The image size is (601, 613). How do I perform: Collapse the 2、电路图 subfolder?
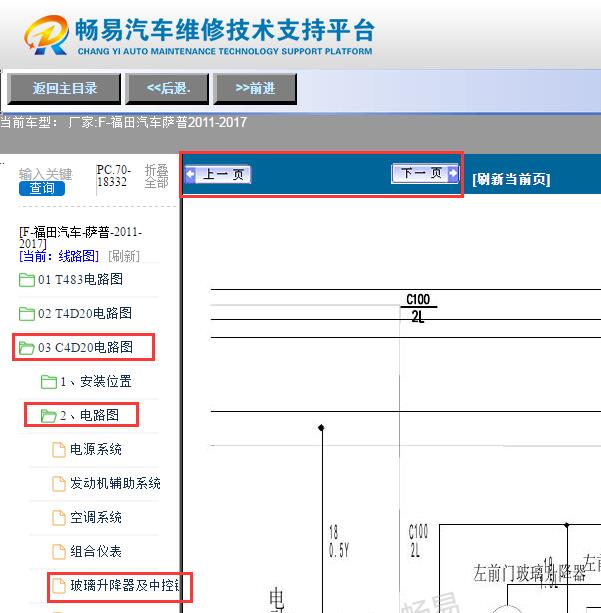tap(90, 415)
